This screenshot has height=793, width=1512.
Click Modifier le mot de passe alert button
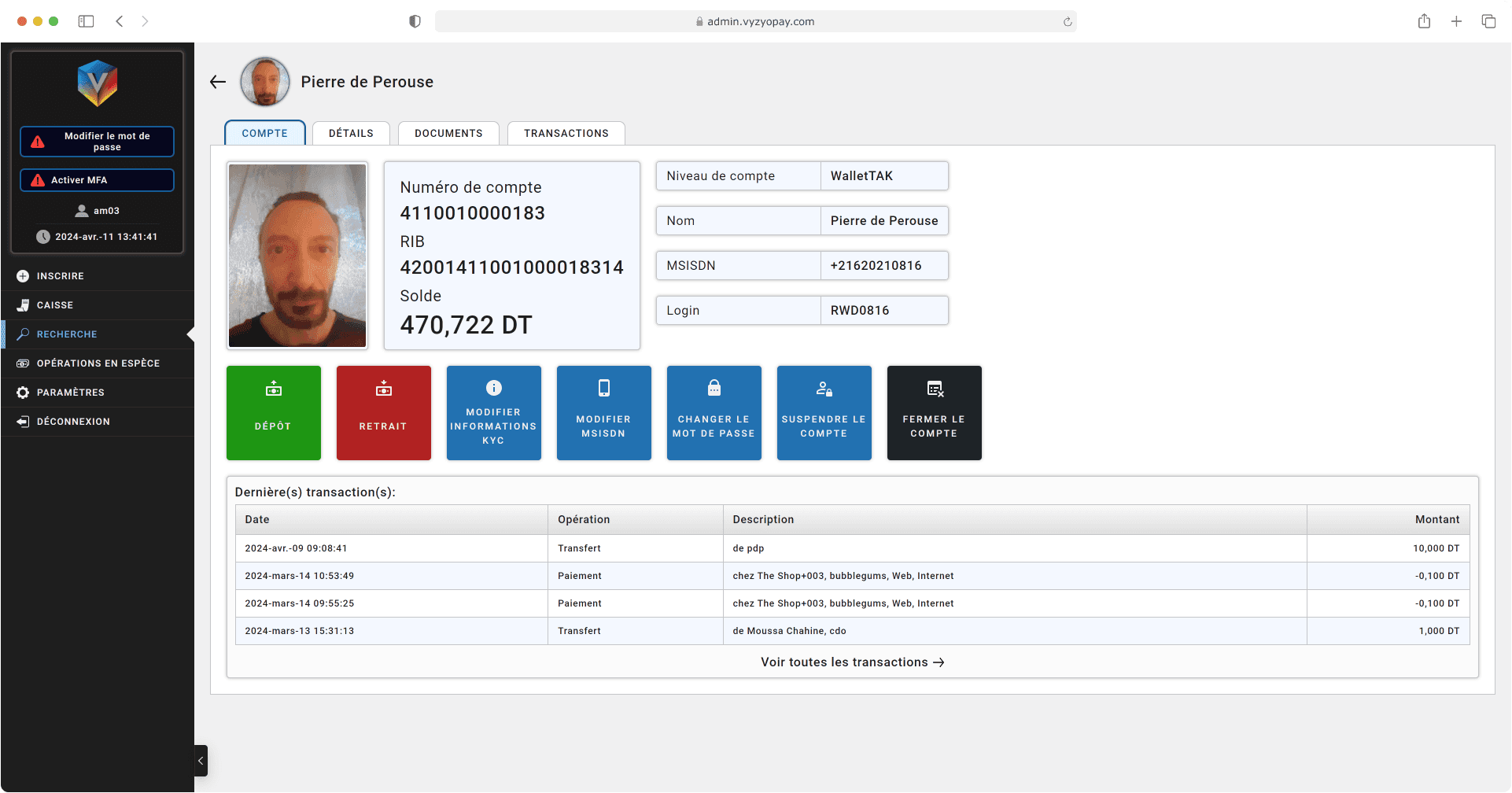(97, 142)
